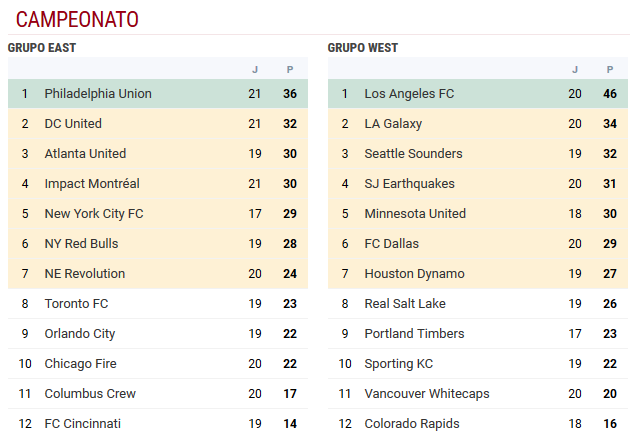Open the FC Cincinnati team link
The width and height of the screenshot is (630, 432).
tap(82, 424)
